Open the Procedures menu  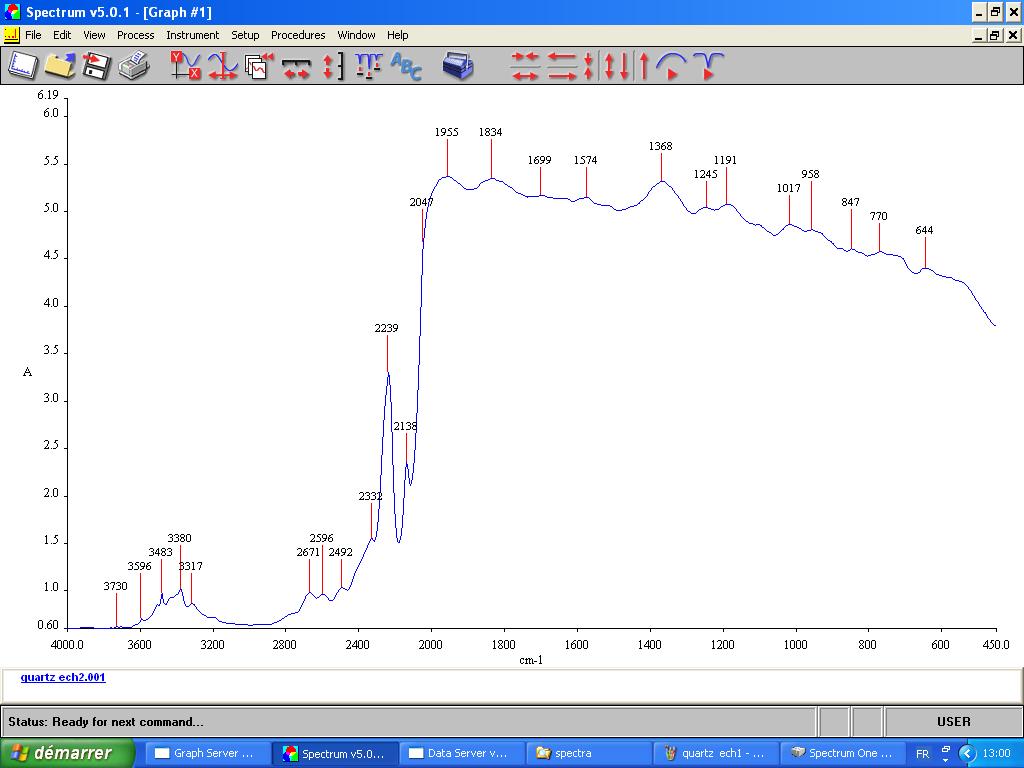coord(298,35)
